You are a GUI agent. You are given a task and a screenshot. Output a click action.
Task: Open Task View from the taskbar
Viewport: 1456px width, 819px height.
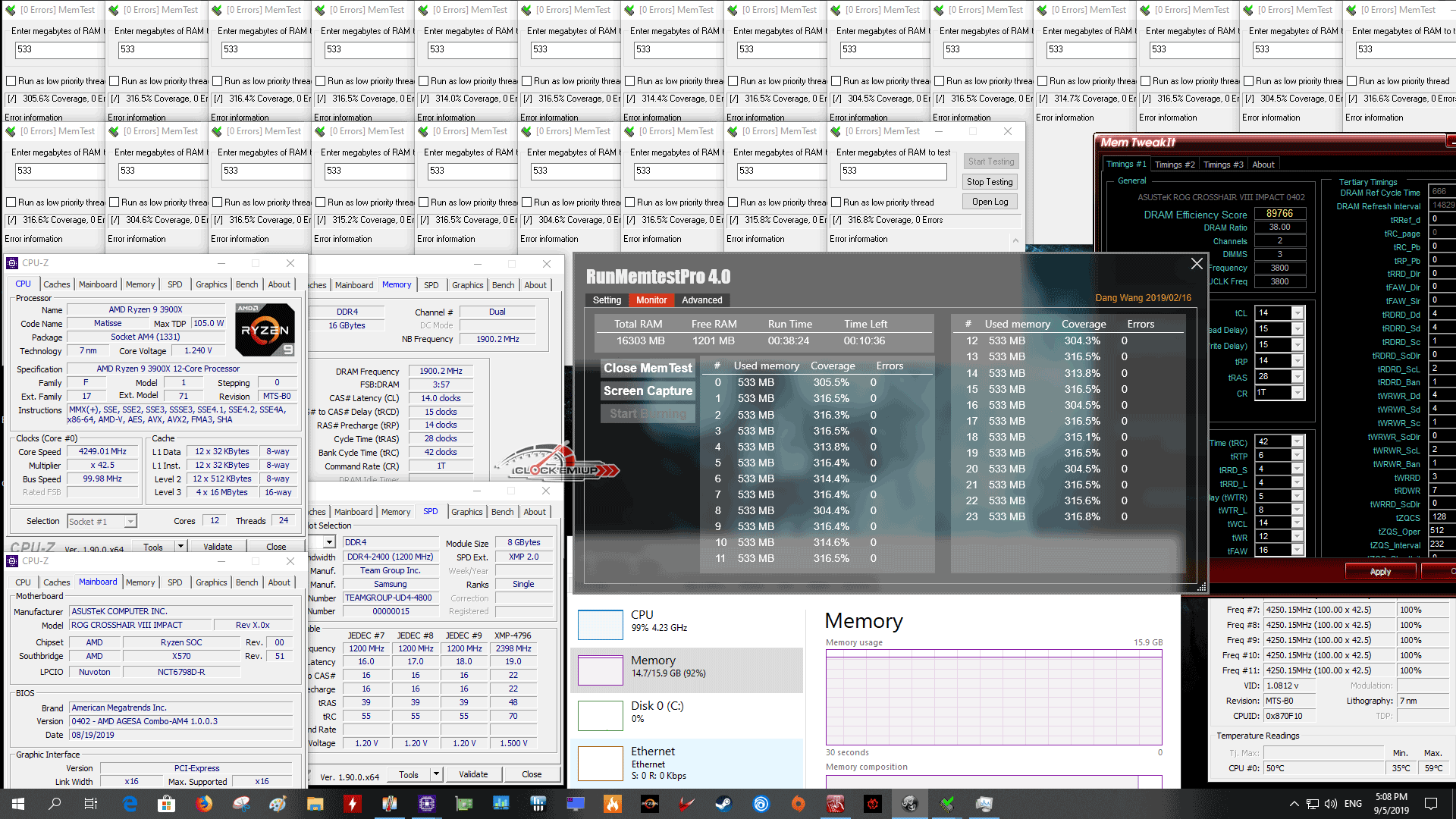[91, 804]
